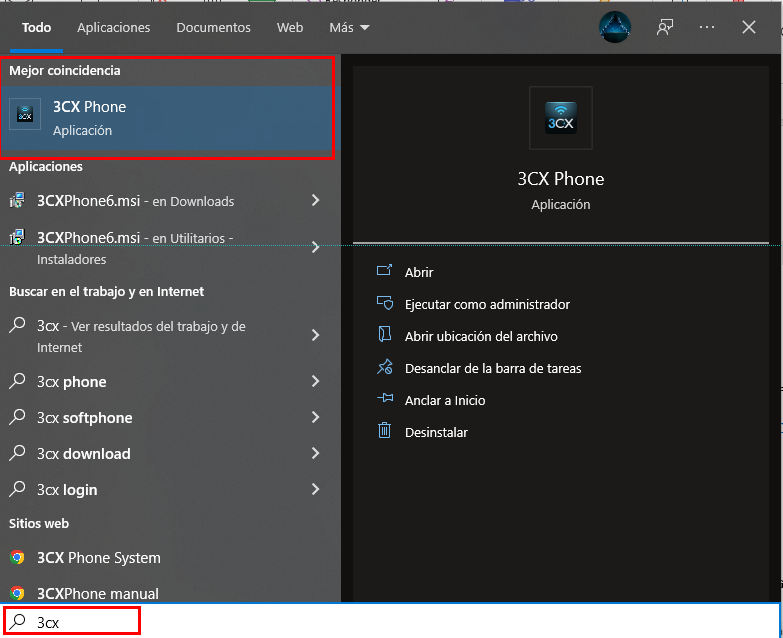Click the magnifier icon beside 3cx download
This screenshot has height=638, width=783.
[17, 453]
